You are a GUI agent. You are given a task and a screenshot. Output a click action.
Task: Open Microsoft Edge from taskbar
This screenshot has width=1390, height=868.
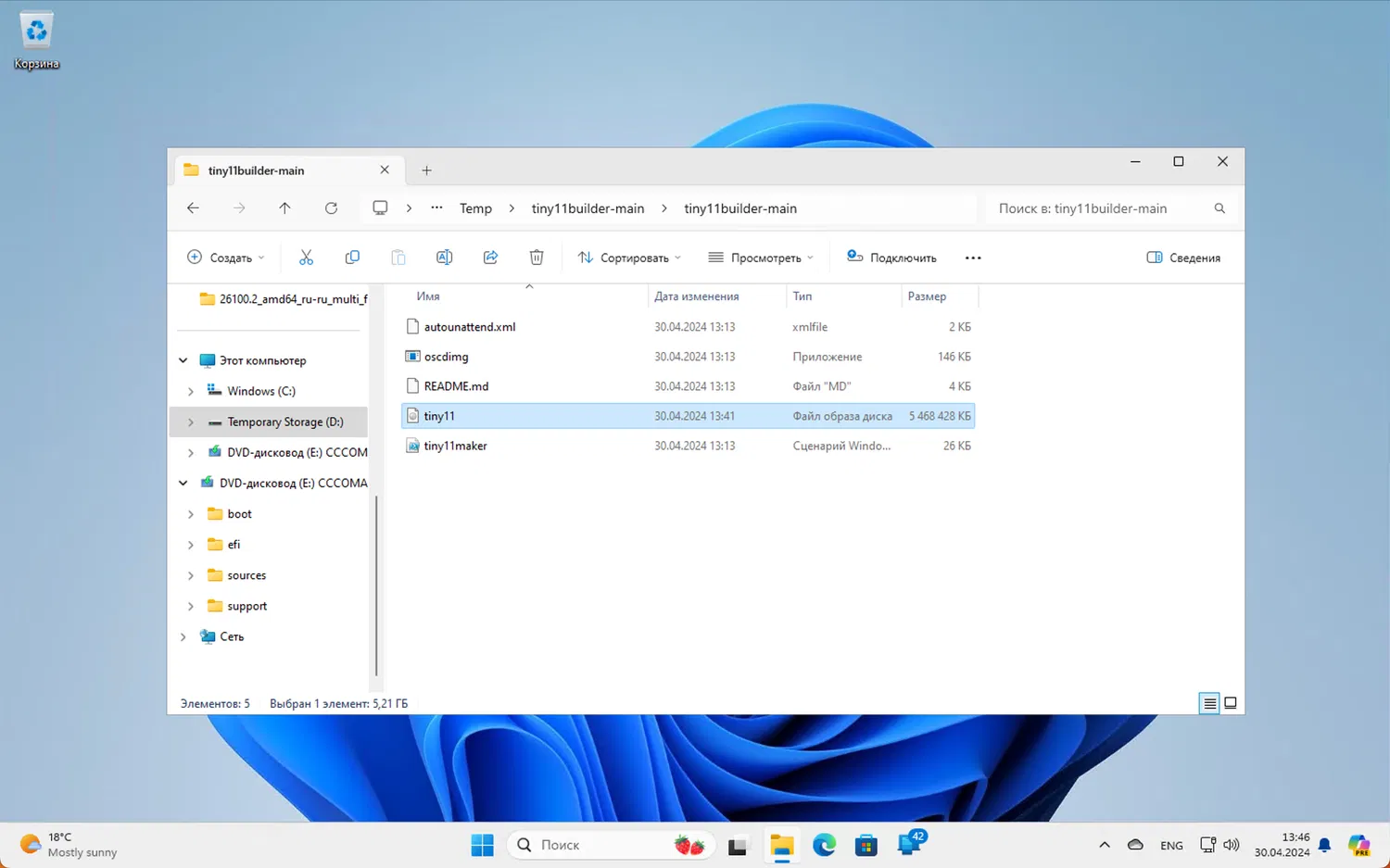click(x=824, y=845)
